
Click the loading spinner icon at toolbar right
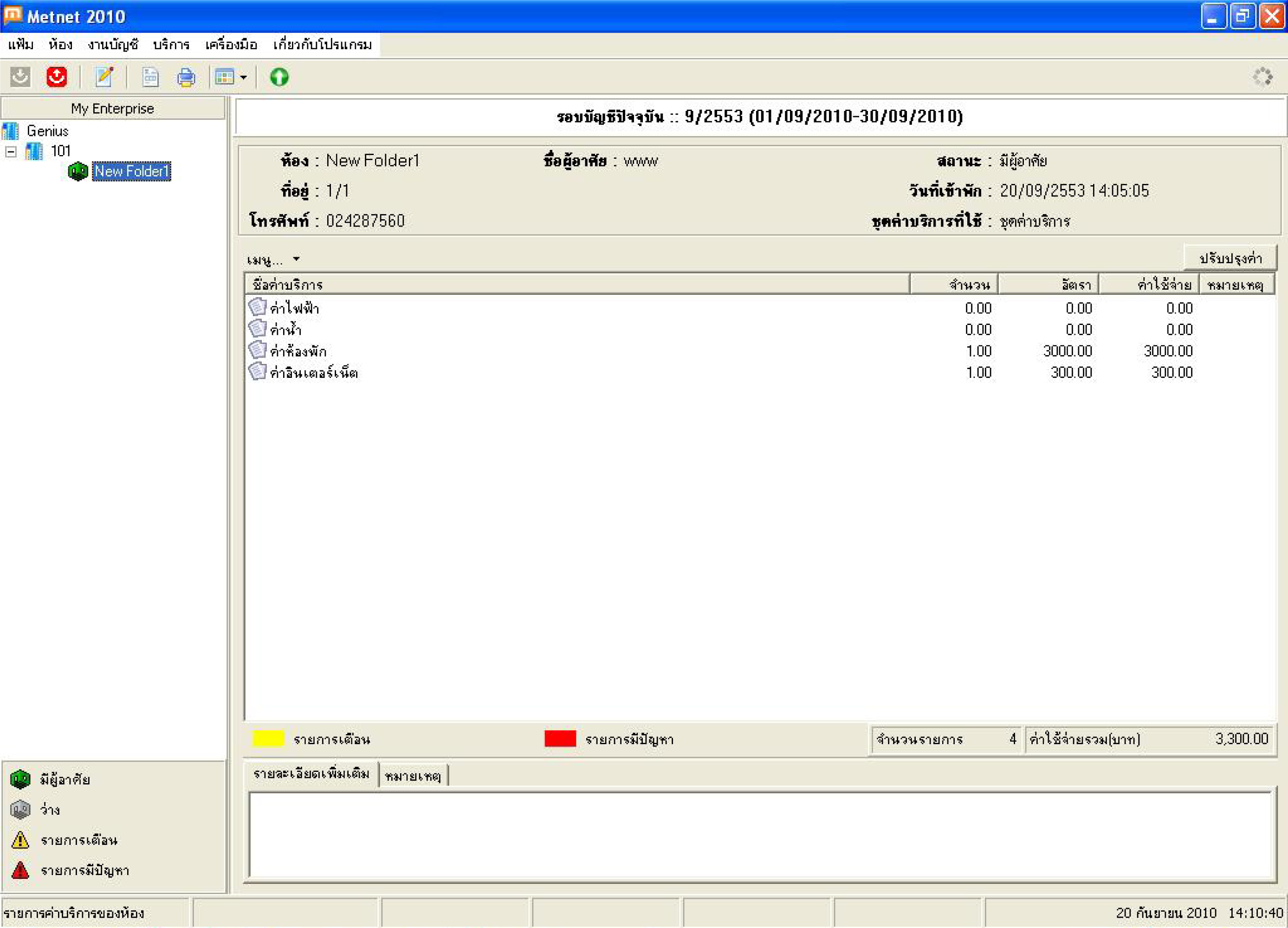[x=1262, y=77]
